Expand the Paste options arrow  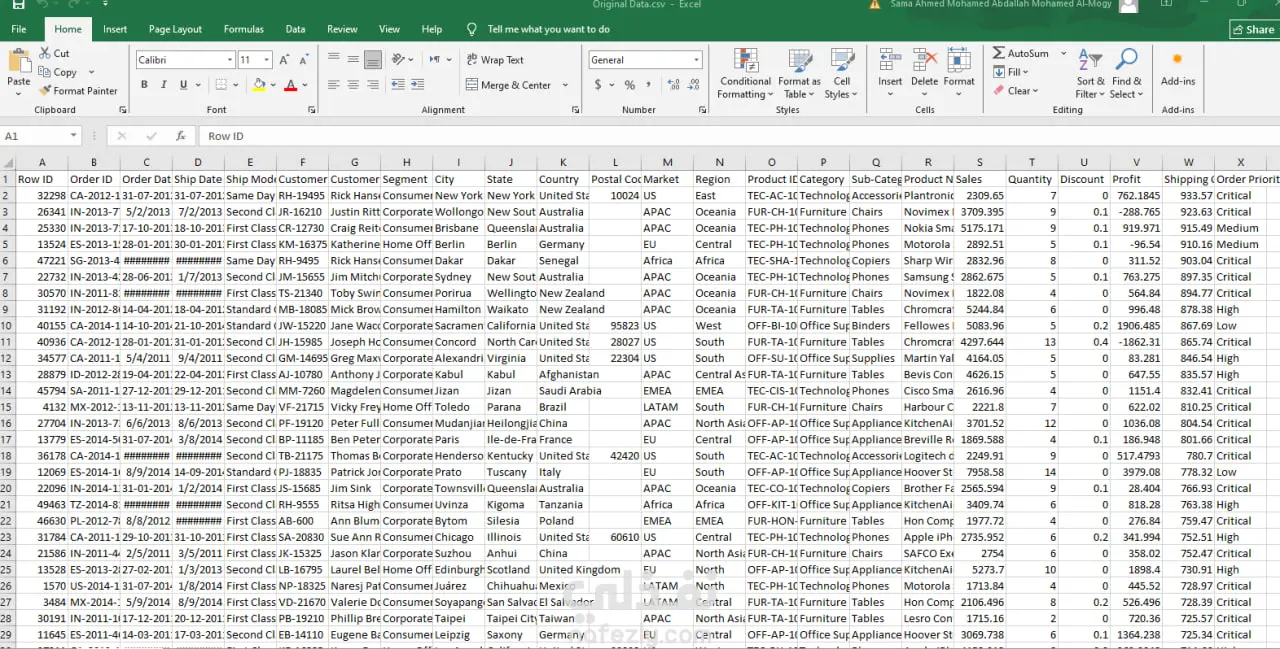click(18, 94)
